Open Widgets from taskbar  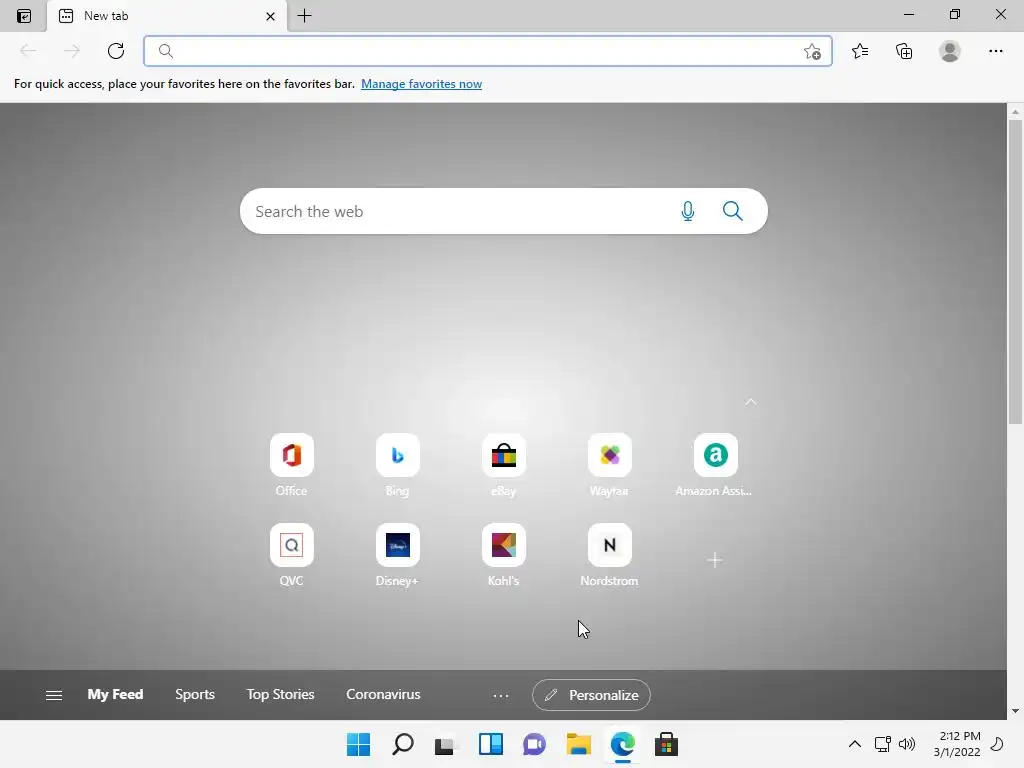[490, 744]
